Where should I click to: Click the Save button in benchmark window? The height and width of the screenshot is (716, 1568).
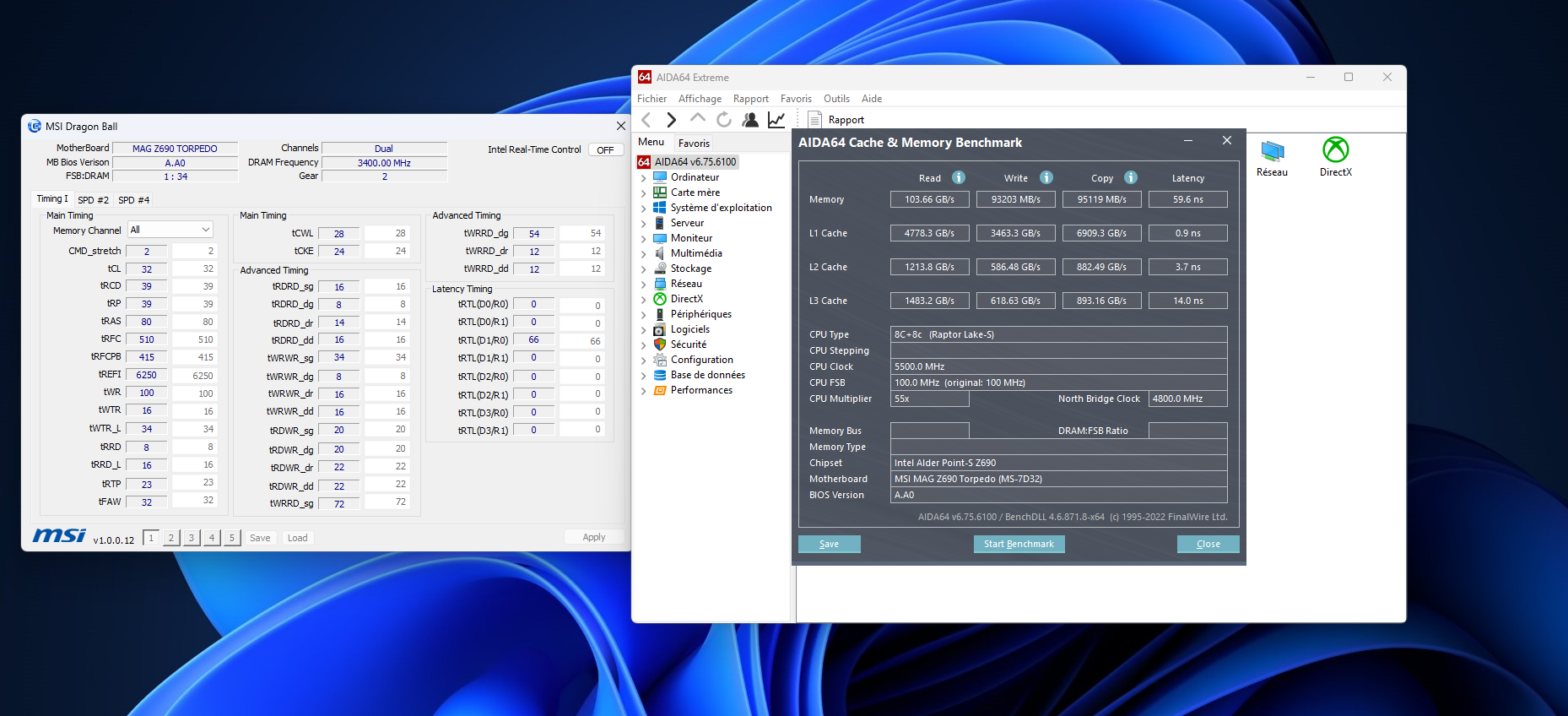(829, 544)
